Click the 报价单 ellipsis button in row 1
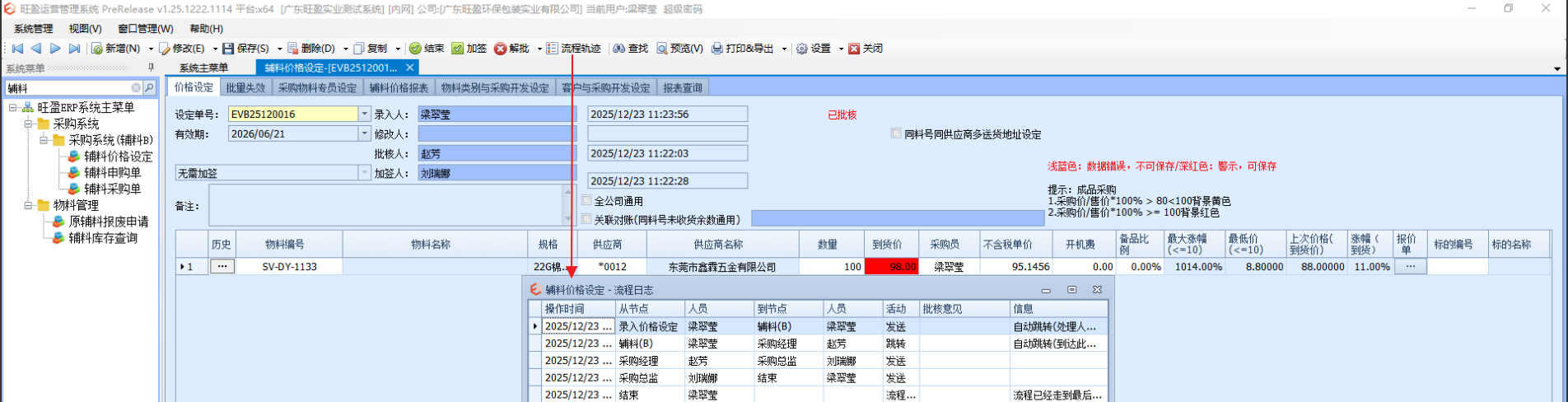 coord(1410,266)
